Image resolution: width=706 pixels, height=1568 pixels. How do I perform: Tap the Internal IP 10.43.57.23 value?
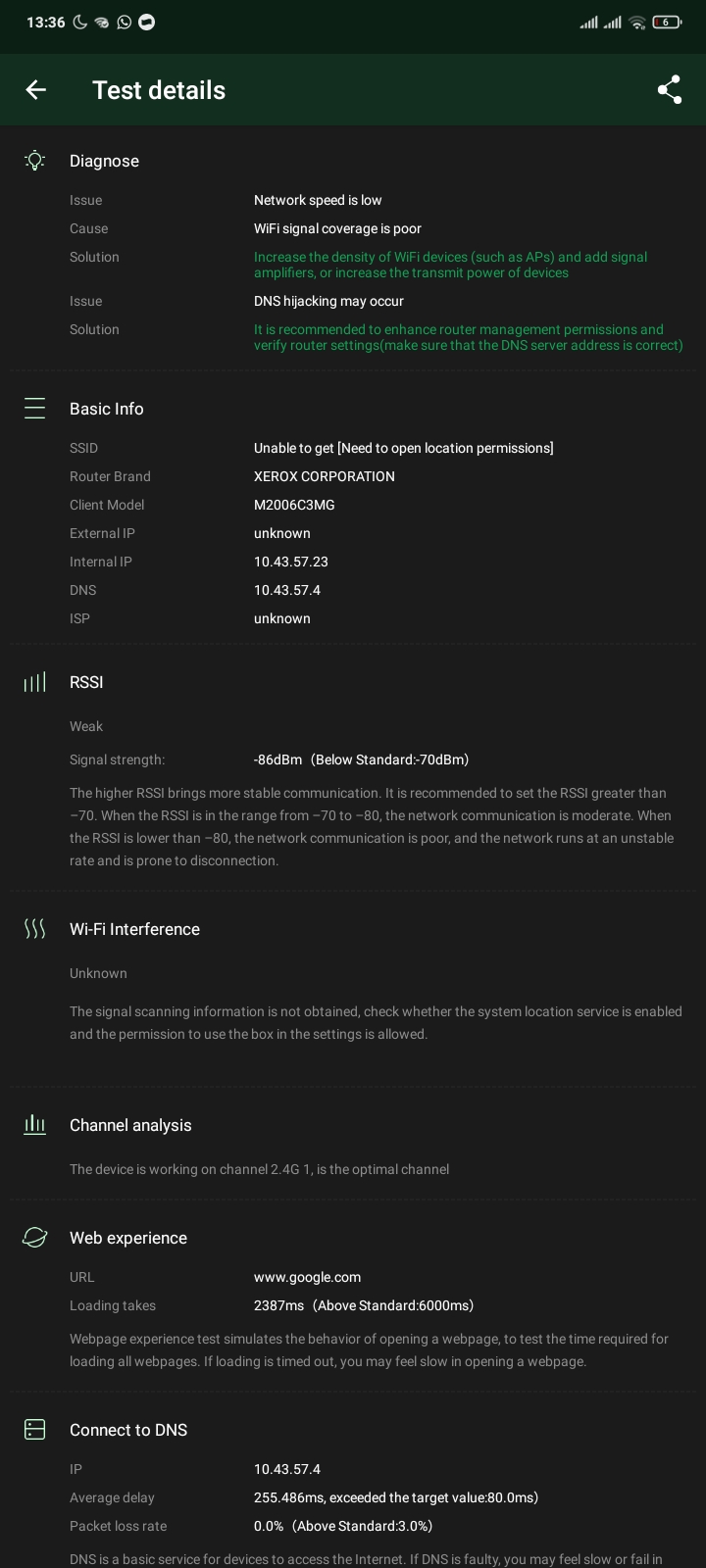point(290,562)
